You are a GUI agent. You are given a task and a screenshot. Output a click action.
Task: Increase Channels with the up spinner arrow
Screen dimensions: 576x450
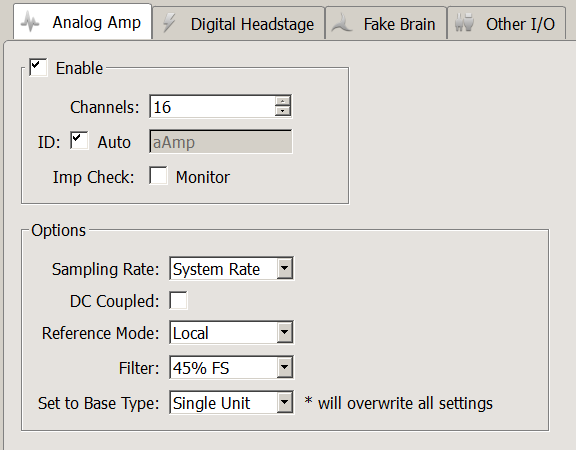(282, 101)
